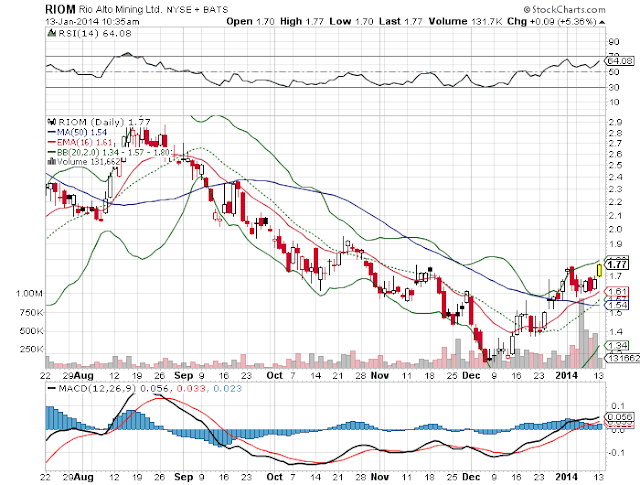
Task: Click the candlestick icon beside RIOM (Daily)
Action: pyautogui.click(x=51, y=122)
